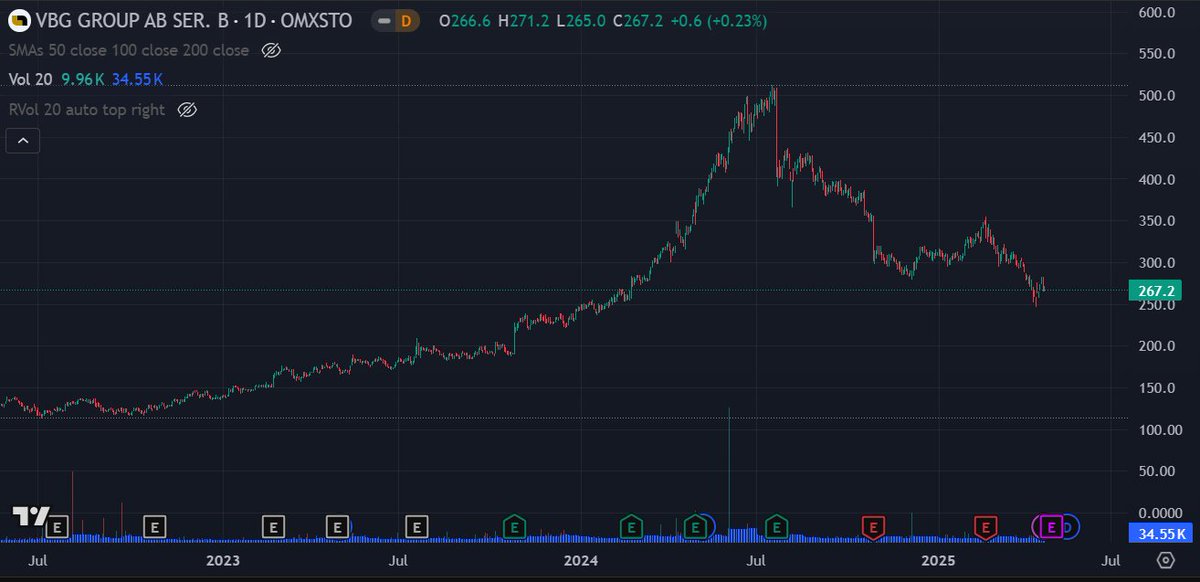Click the VBG Group company logo icon
This screenshot has width=1200, height=582.
coord(18,20)
